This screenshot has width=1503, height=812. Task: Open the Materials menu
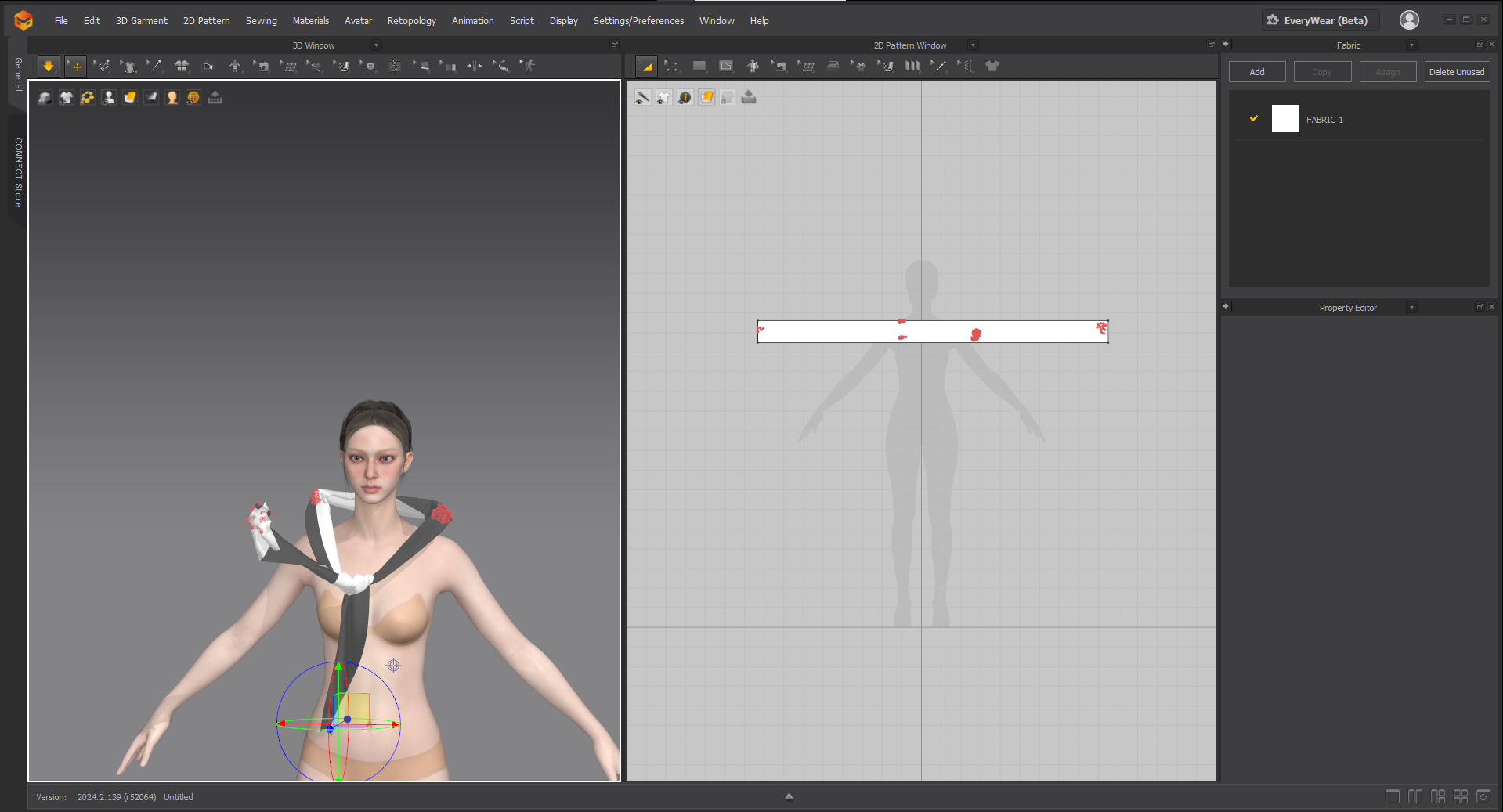[x=311, y=21]
